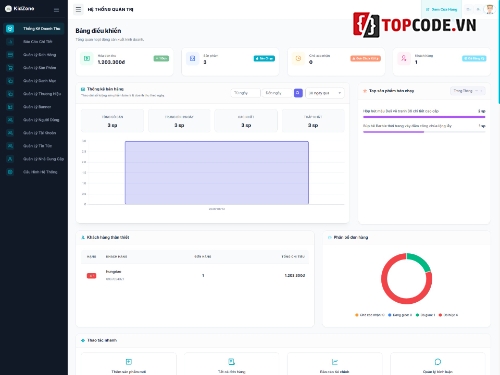Toggle the orange legend item in donut chart
Viewport: 500px width, 375px height.
coord(370,315)
